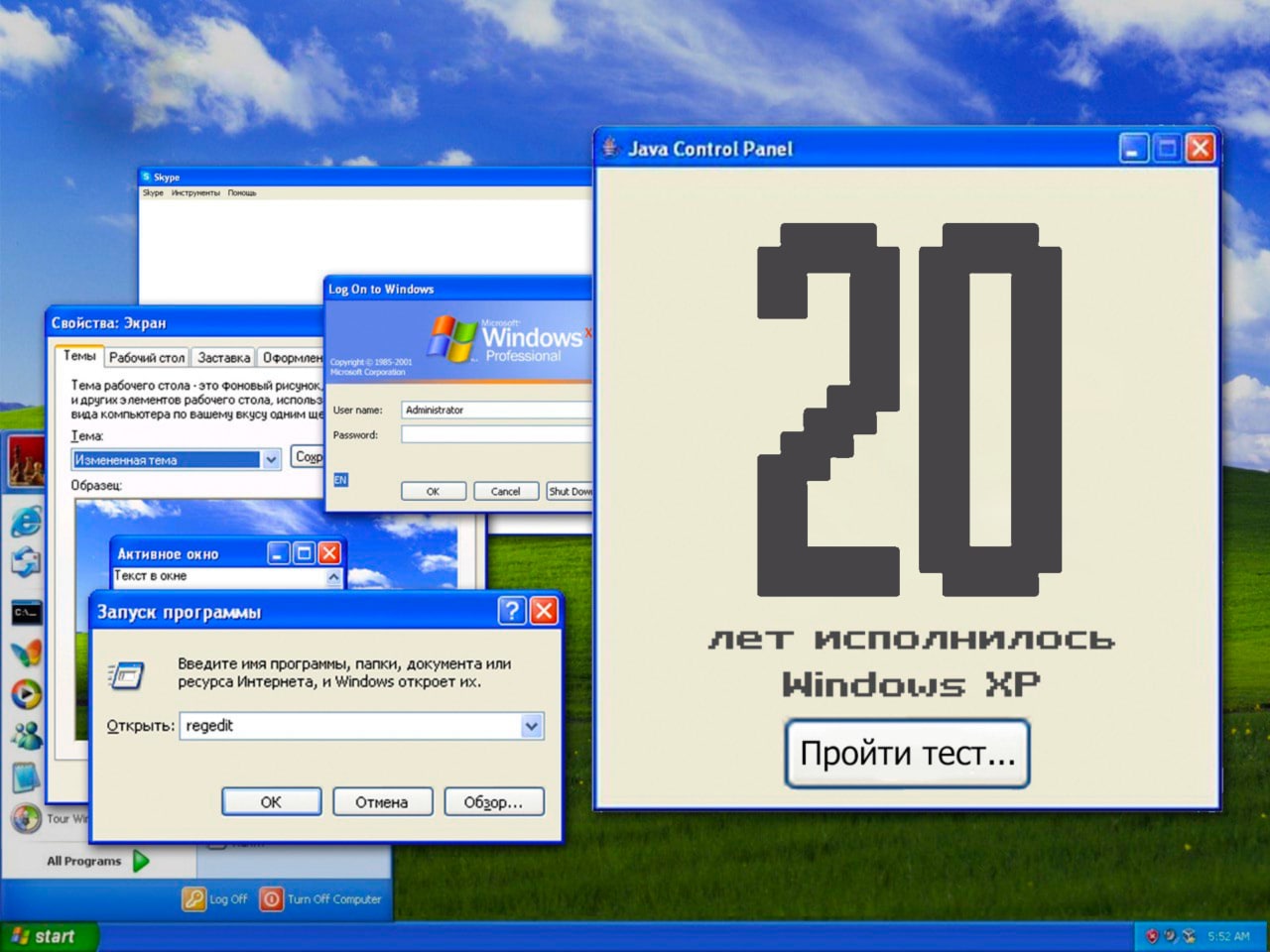Viewport: 1270px width, 952px height.
Task: Click the User name field with Administrator
Action: click(496, 410)
